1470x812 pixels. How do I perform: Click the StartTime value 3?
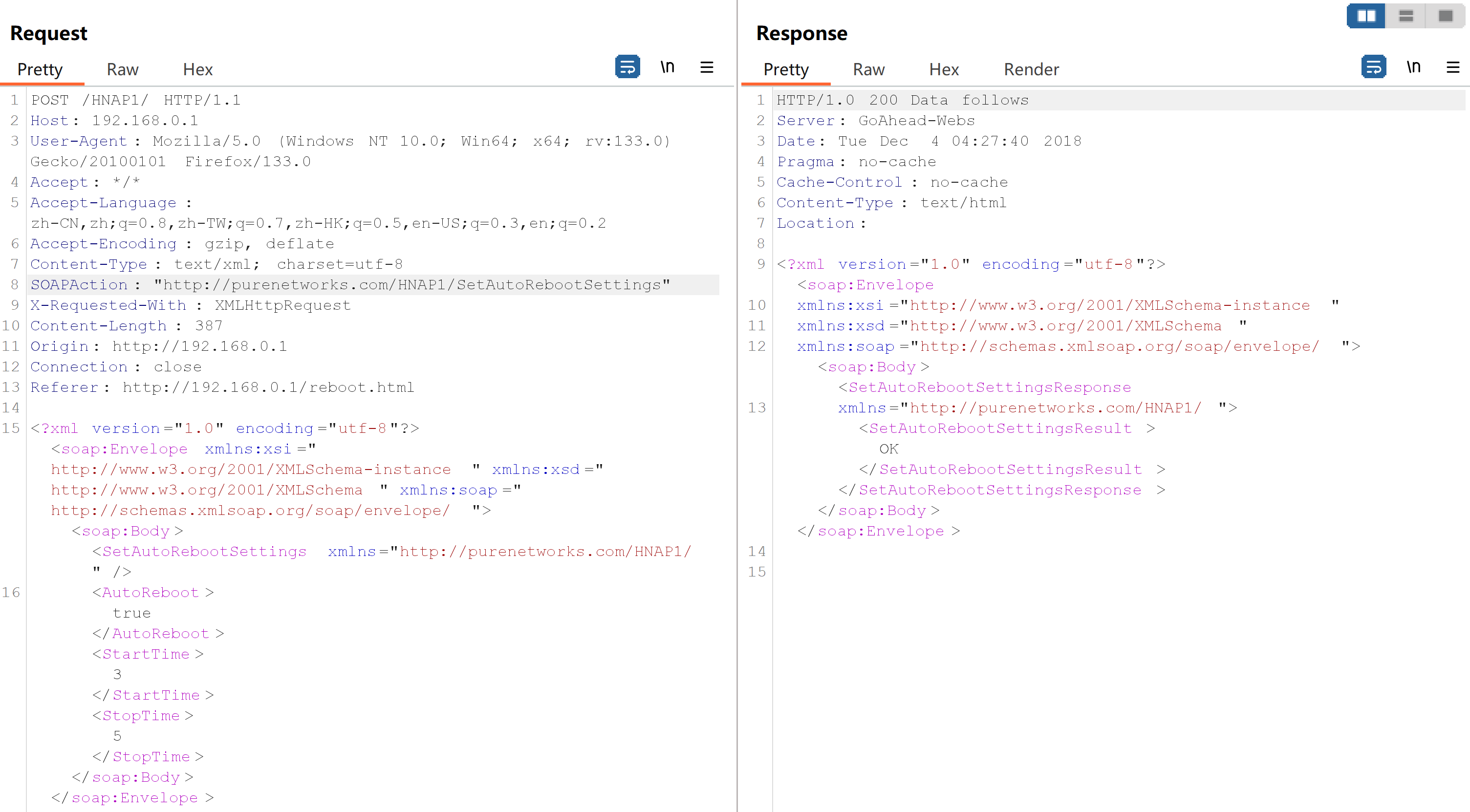(118, 675)
